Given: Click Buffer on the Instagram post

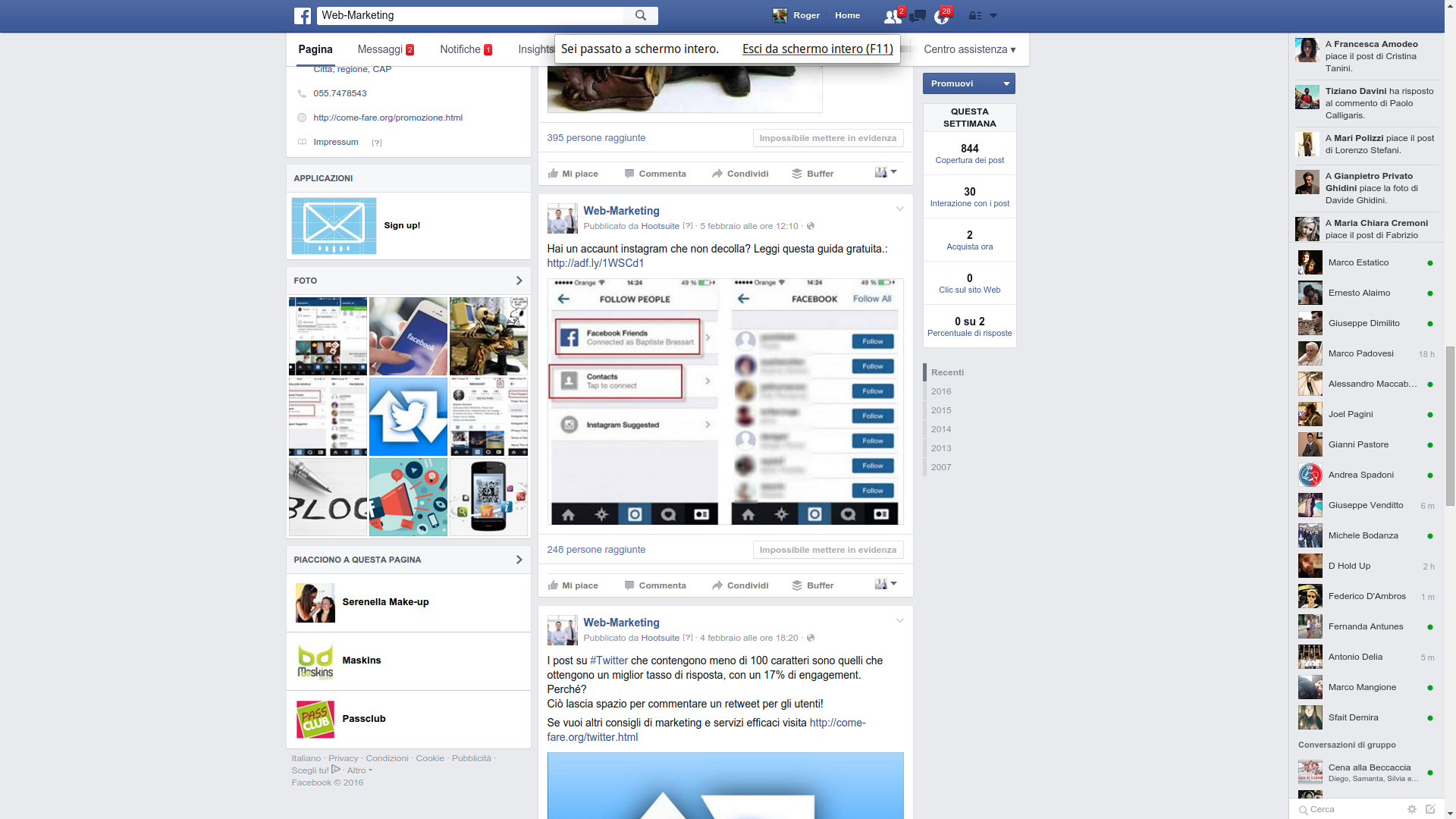Looking at the screenshot, I should pyautogui.click(x=813, y=585).
